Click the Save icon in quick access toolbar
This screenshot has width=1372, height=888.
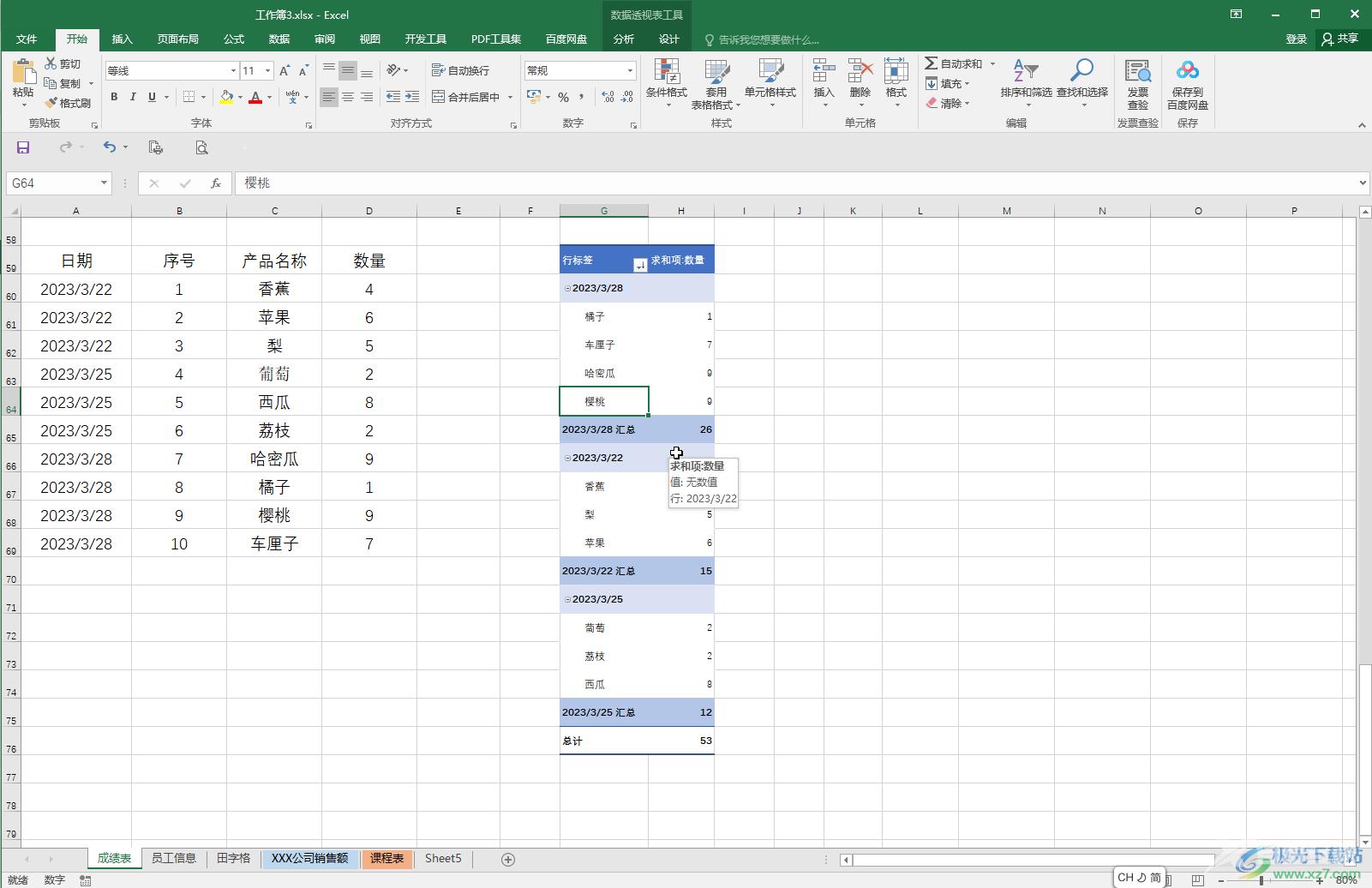tap(23, 147)
